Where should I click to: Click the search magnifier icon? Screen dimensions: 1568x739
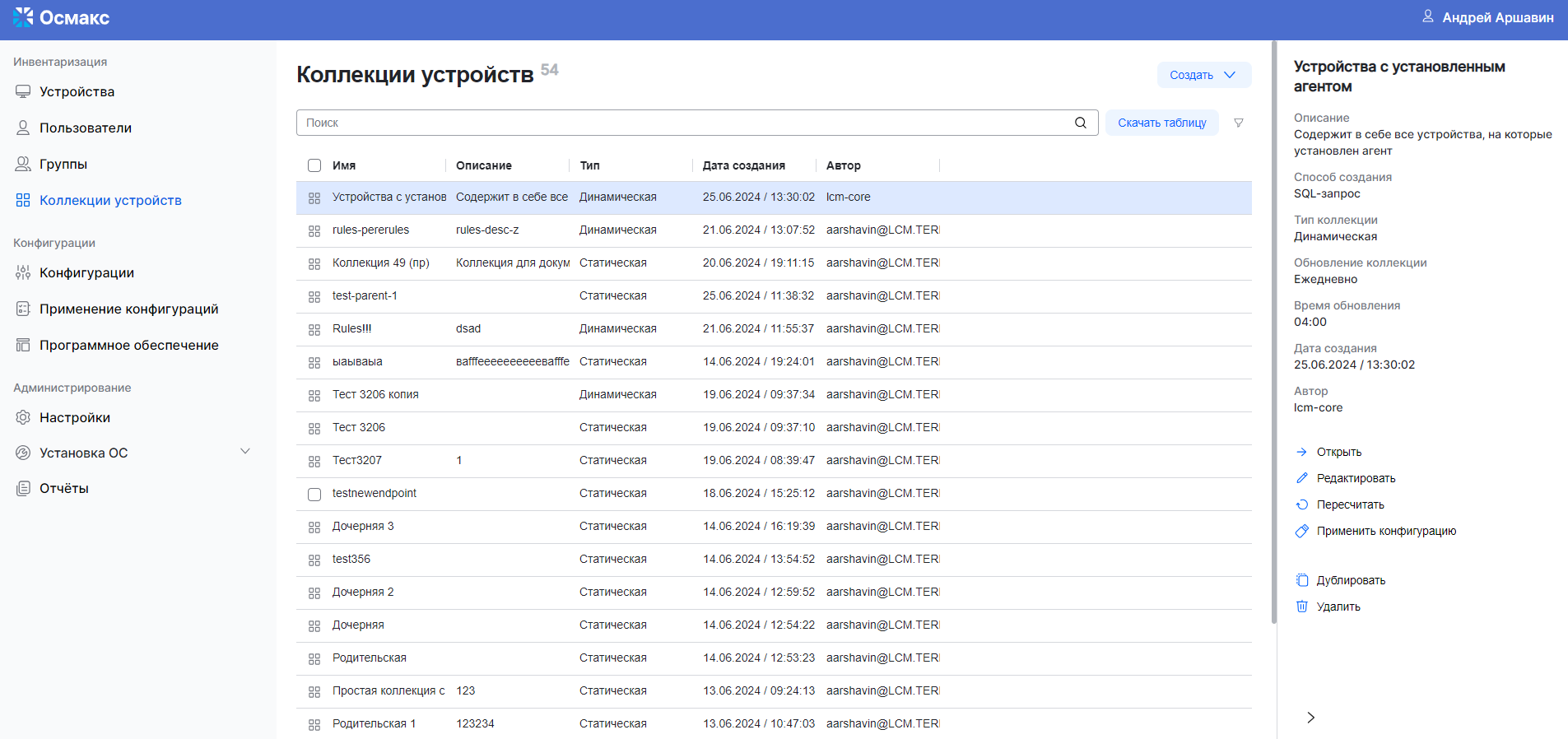(x=1081, y=123)
